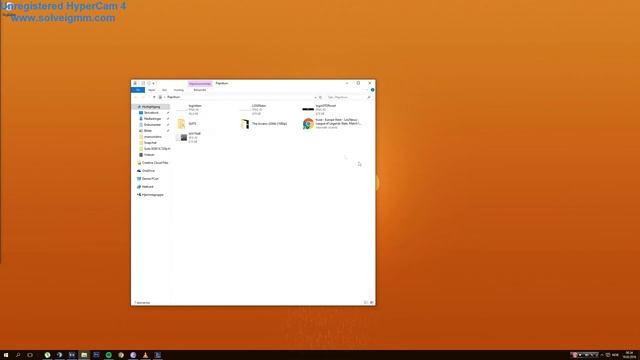This screenshot has height=360, width=640.
Task: Open Nedlastinger in the navigation pane
Action: [152, 119]
